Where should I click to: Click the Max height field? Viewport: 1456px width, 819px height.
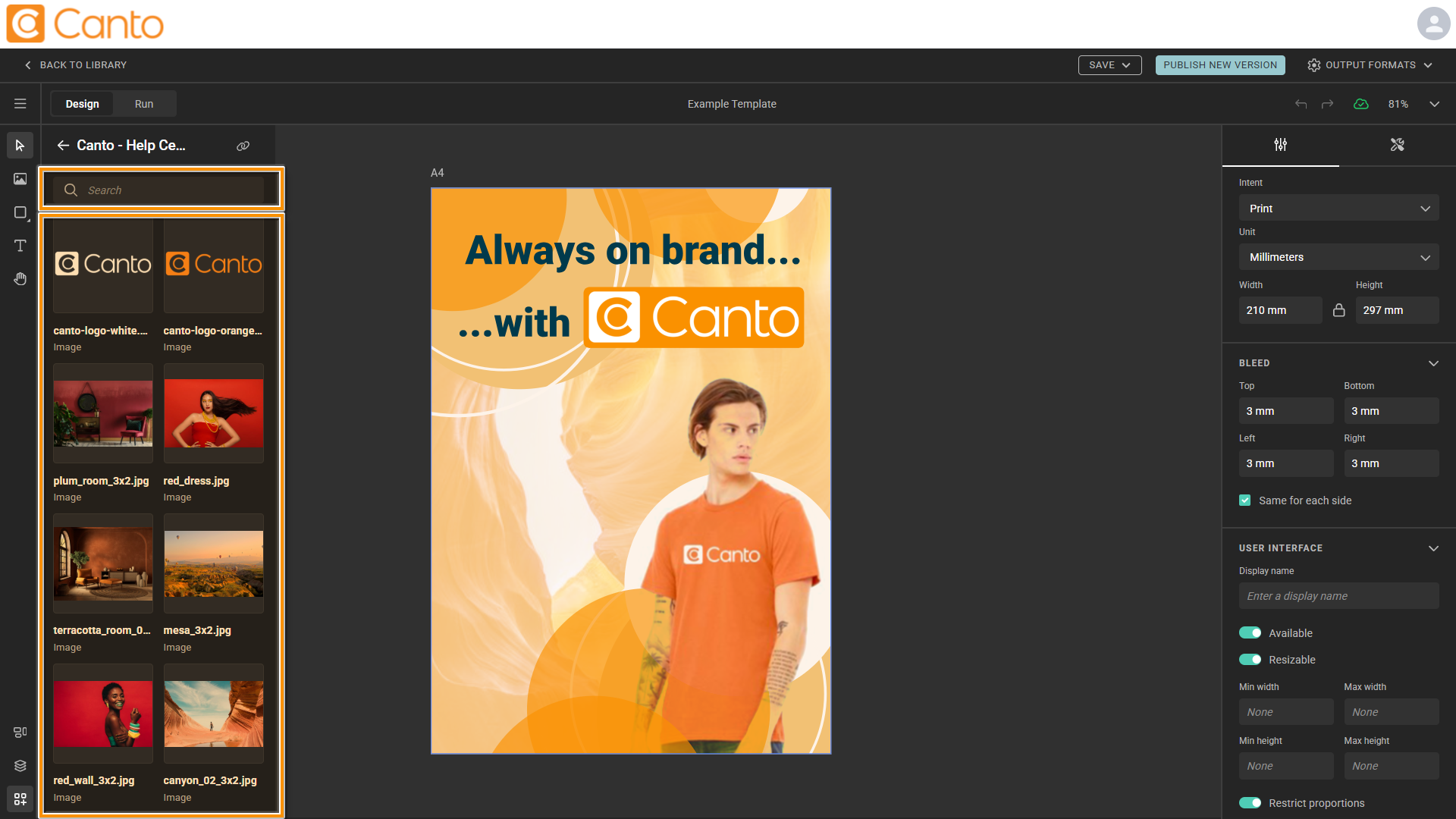(x=1391, y=766)
